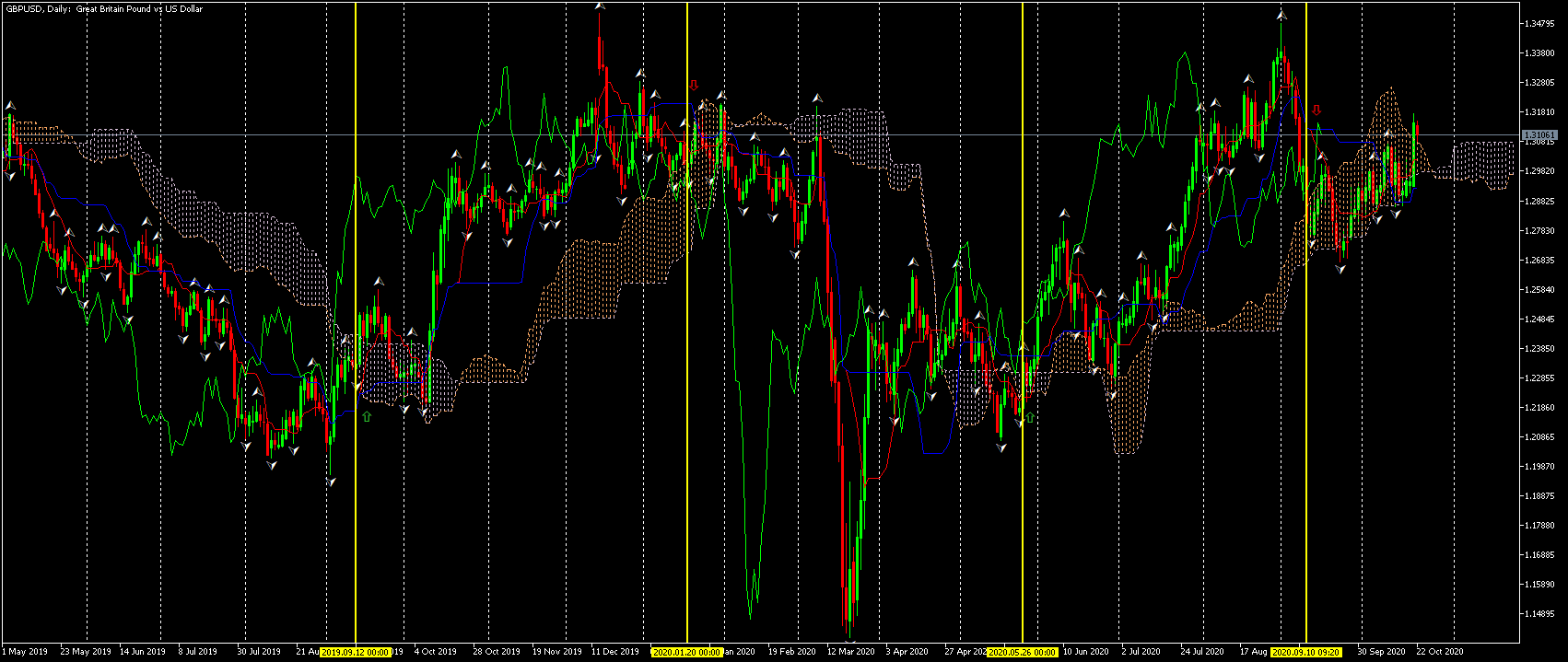
Task: Click the red sell arrow near the 2020.01.20 line
Action: tap(694, 86)
